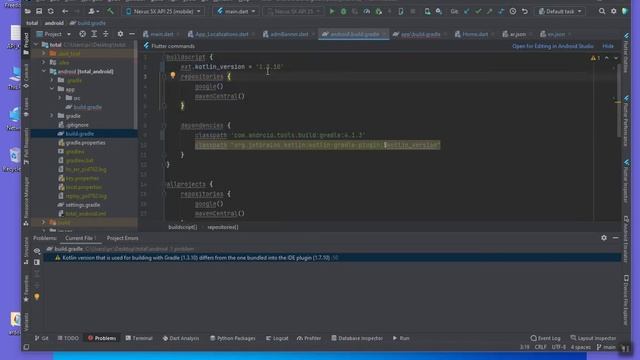Collapse the app folder in tree
640x360 pixels.
click(x=52, y=89)
